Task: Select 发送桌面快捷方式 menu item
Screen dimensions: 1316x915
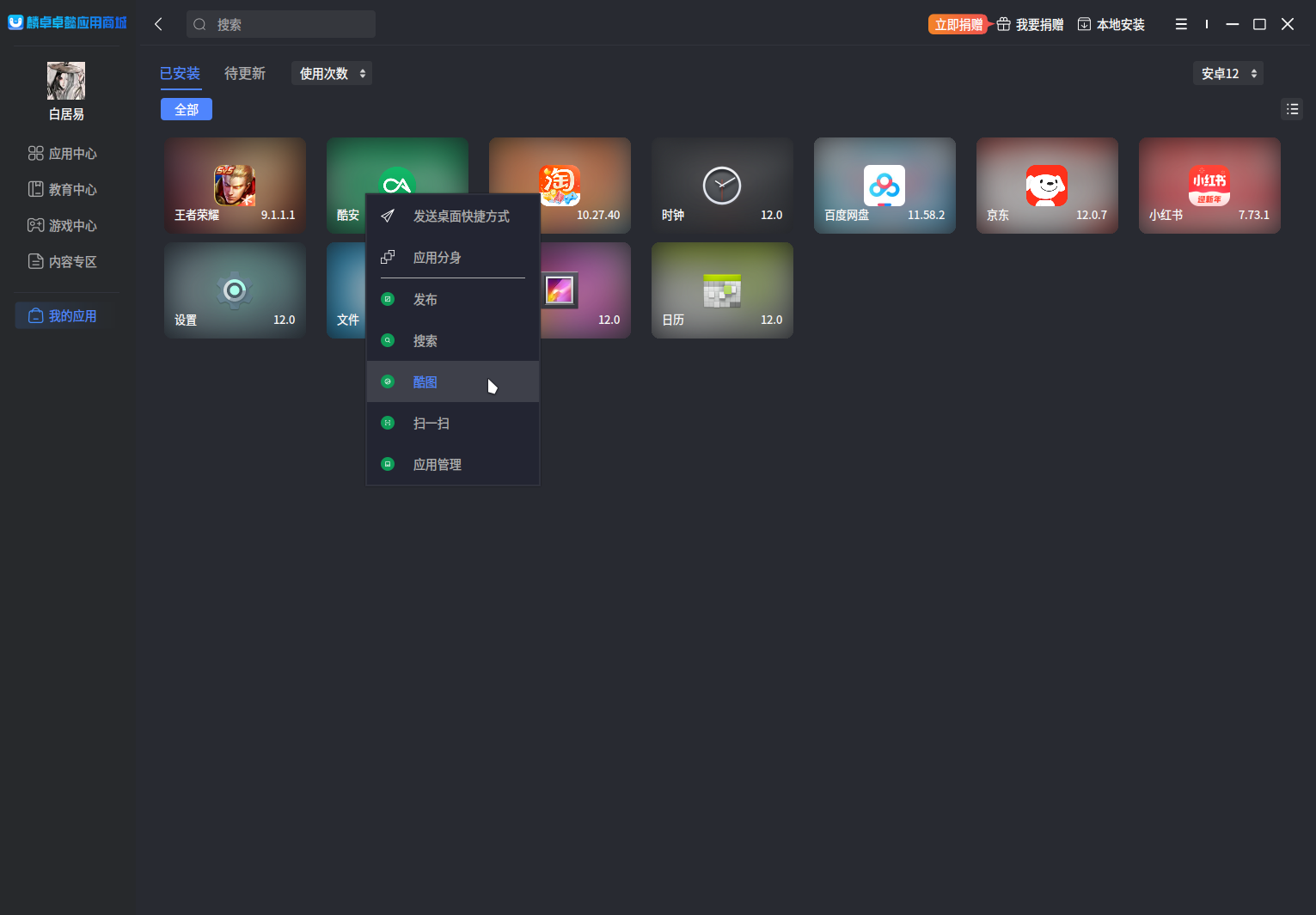Action: [453, 217]
